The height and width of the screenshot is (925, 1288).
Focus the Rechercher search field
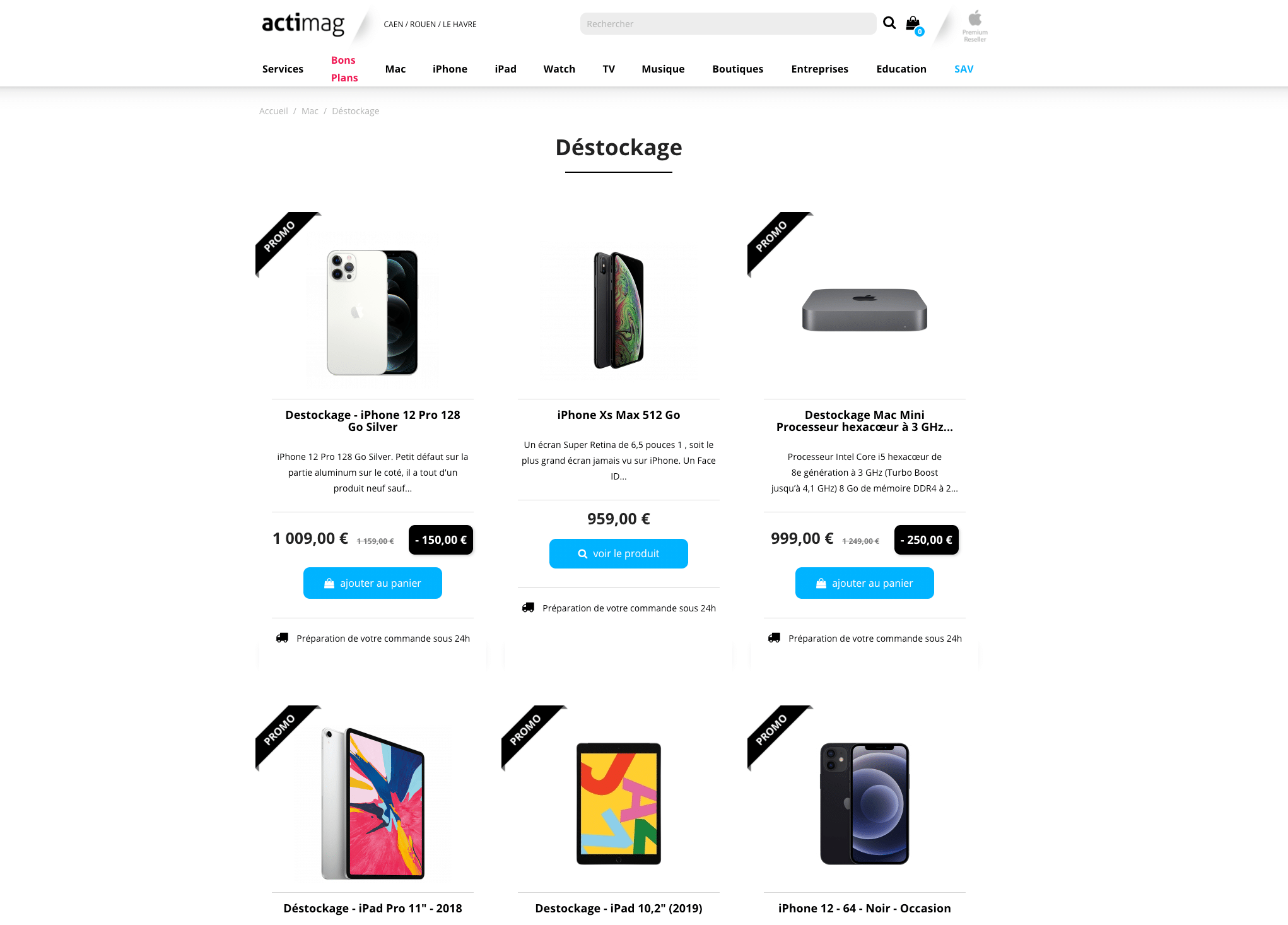728,24
